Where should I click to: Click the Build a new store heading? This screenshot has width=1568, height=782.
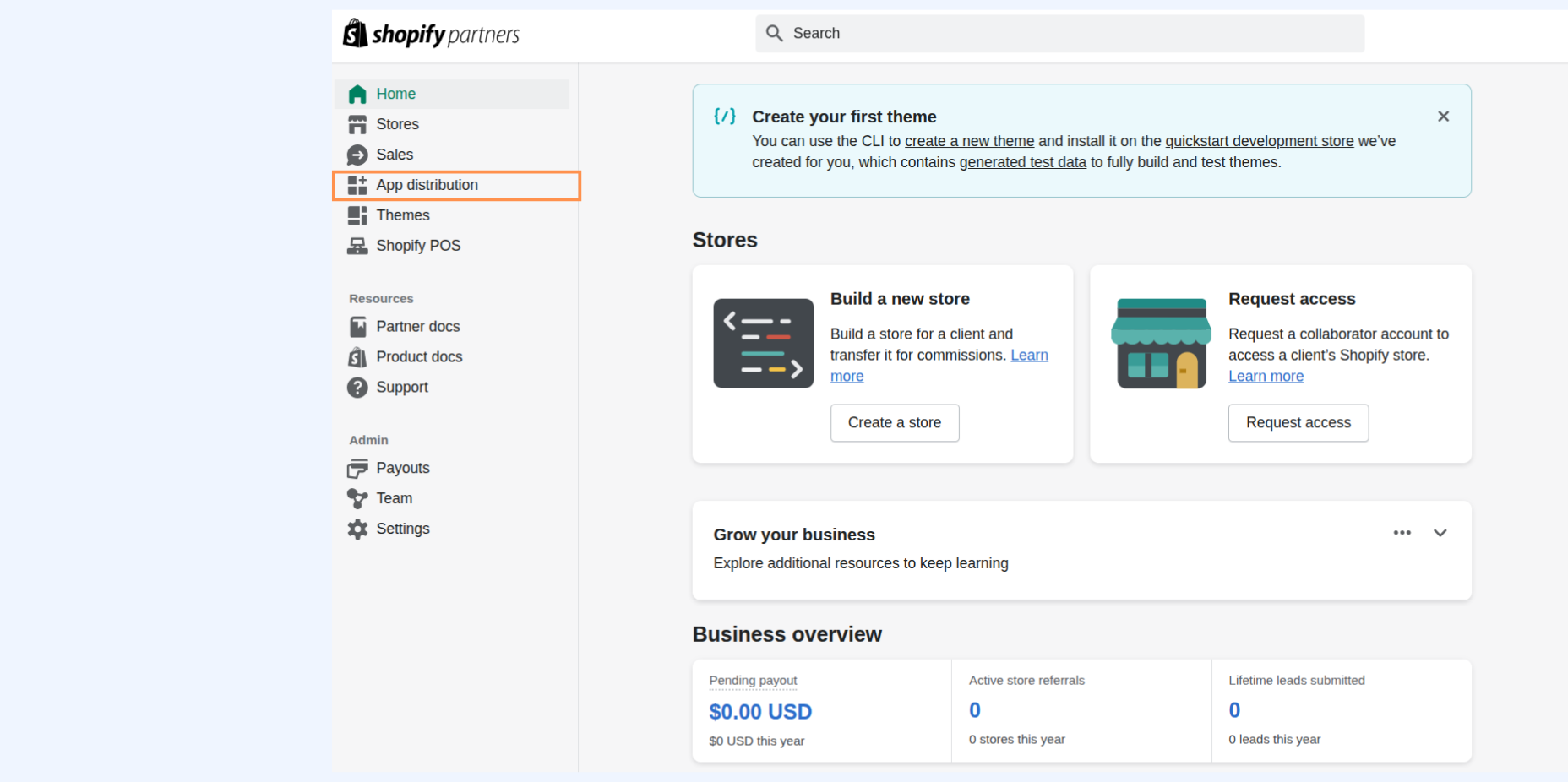[x=900, y=299]
